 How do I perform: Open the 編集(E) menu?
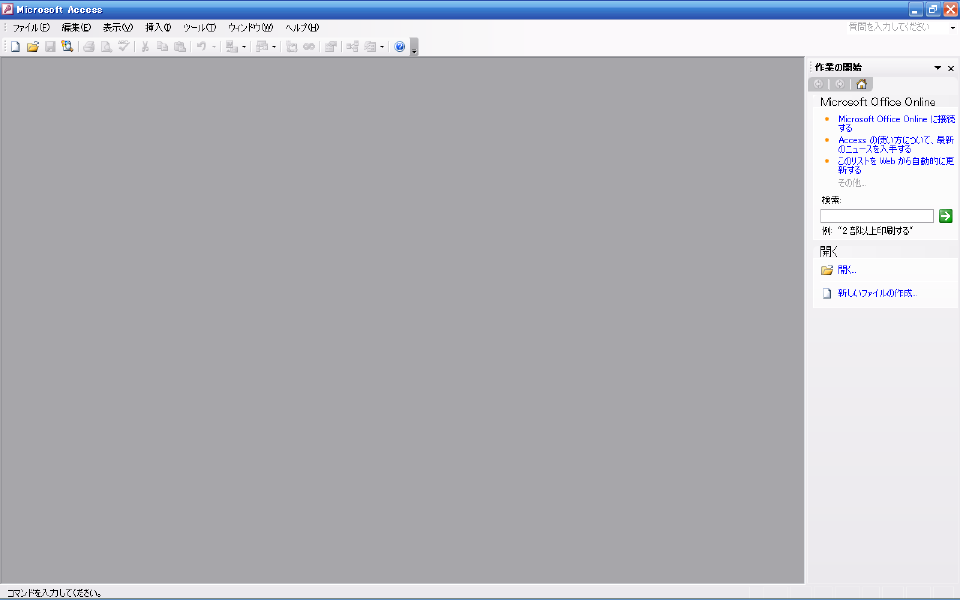pos(76,28)
